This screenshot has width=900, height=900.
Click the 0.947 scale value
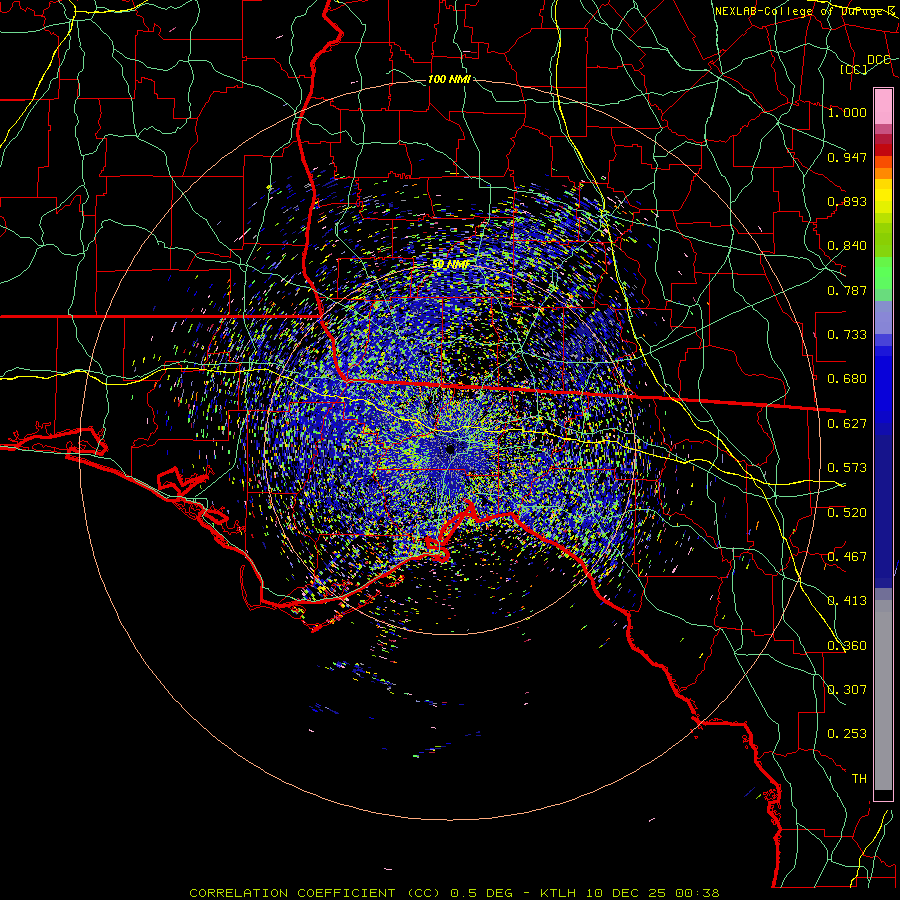click(847, 157)
